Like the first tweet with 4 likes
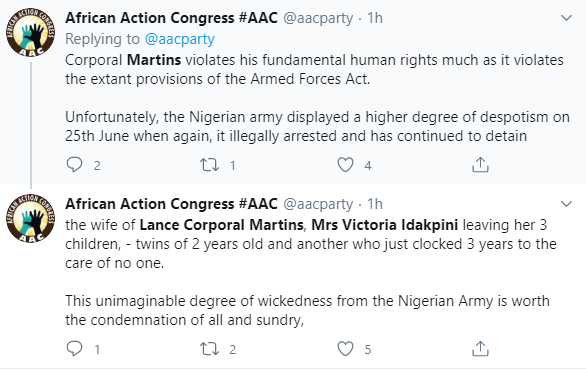This screenshot has width=586, height=370. tap(345, 165)
